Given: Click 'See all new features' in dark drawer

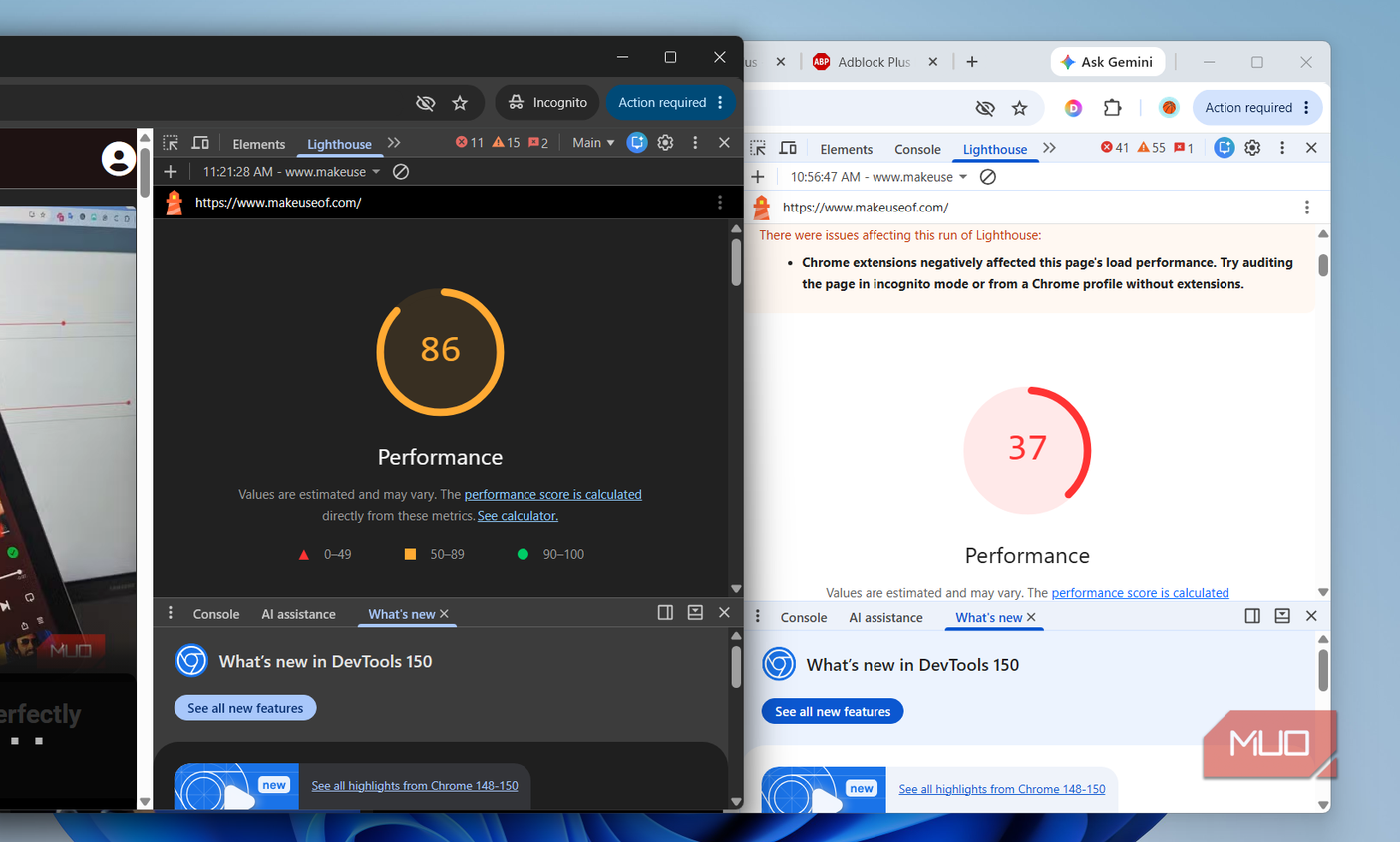Looking at the screenshot, I should (x=245, y=708).
